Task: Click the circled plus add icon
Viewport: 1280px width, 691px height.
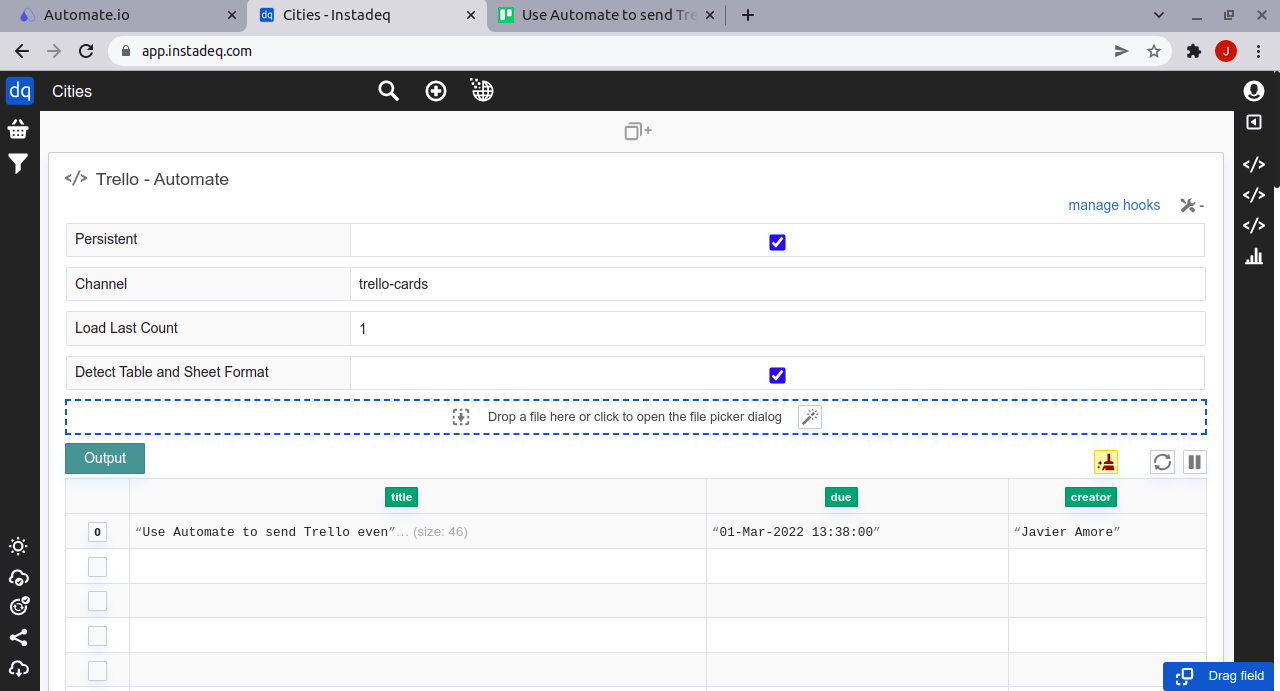Action: click(436, 91)
